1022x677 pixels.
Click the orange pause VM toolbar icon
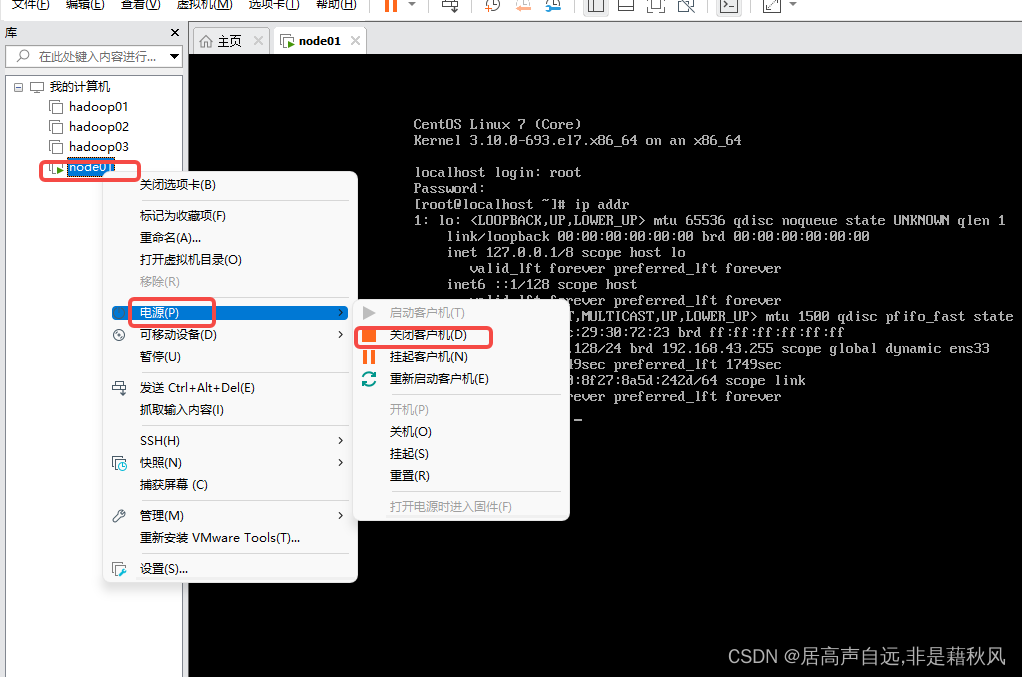[x=390, y=5]
